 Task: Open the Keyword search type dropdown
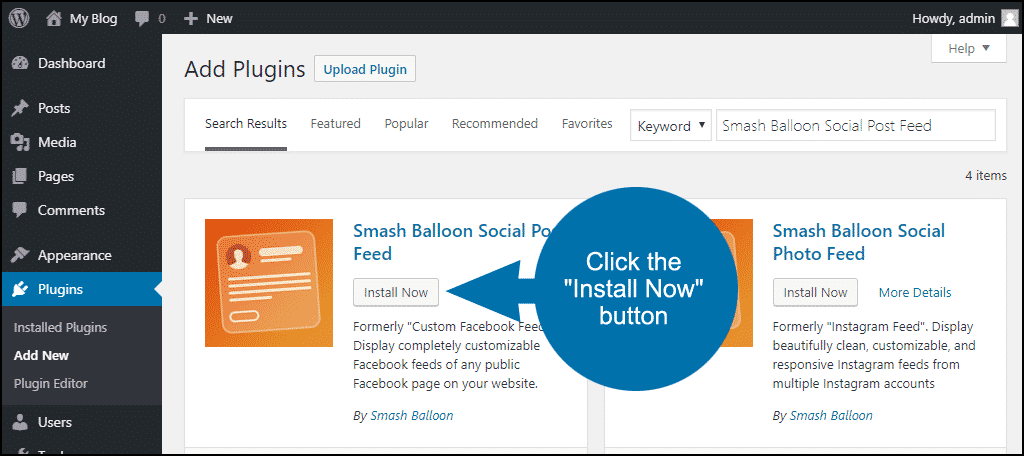click(671, 125)
